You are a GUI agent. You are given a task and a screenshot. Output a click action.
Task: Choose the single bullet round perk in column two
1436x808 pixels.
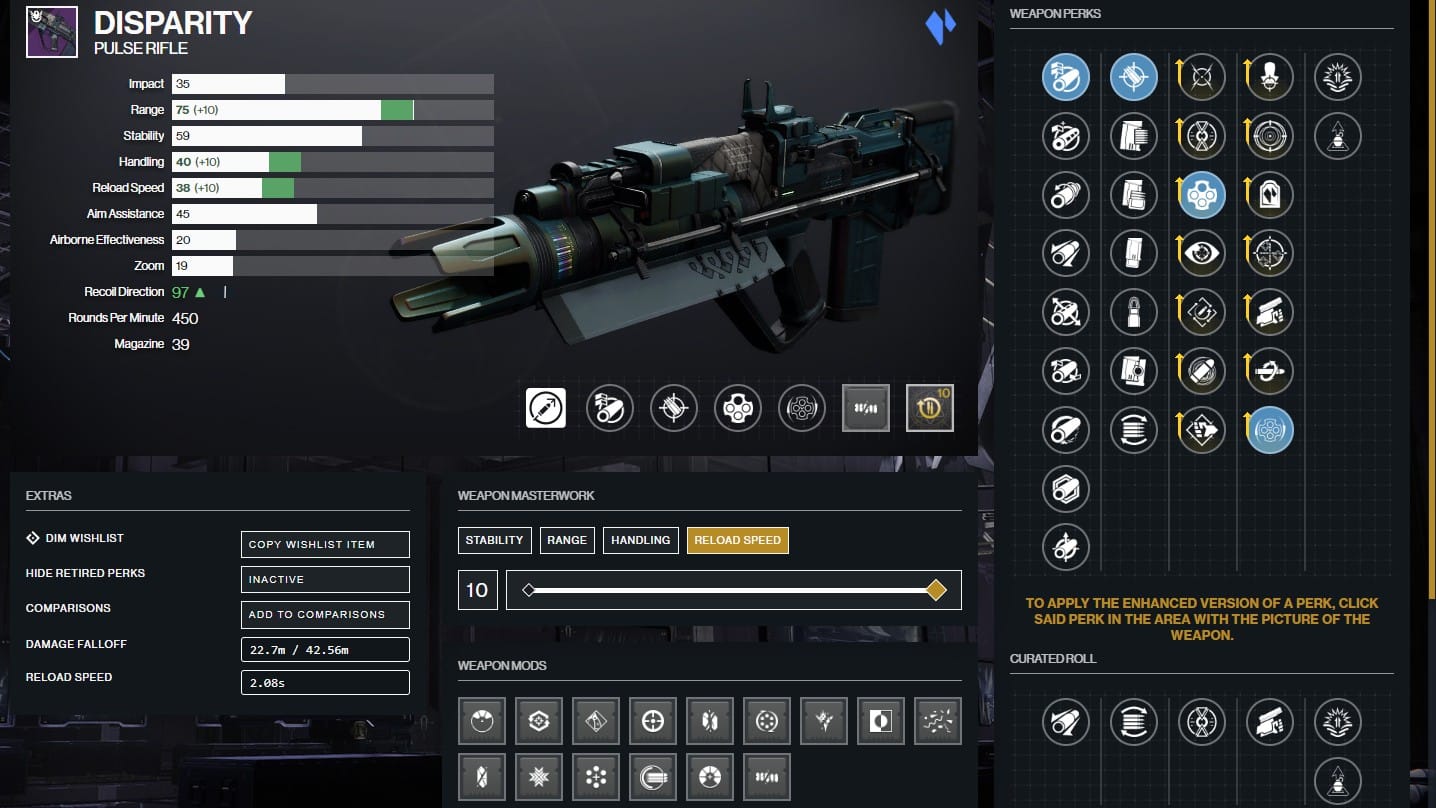click(x=1134, y=313)
